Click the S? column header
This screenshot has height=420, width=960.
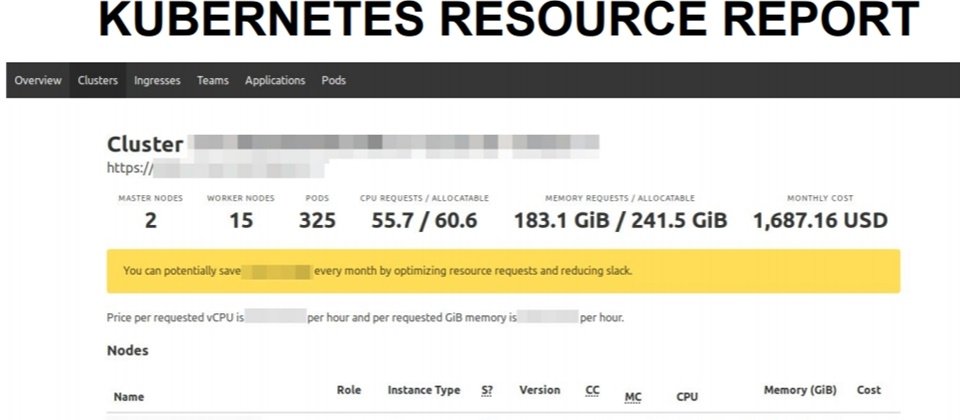(x=487, y=391)
